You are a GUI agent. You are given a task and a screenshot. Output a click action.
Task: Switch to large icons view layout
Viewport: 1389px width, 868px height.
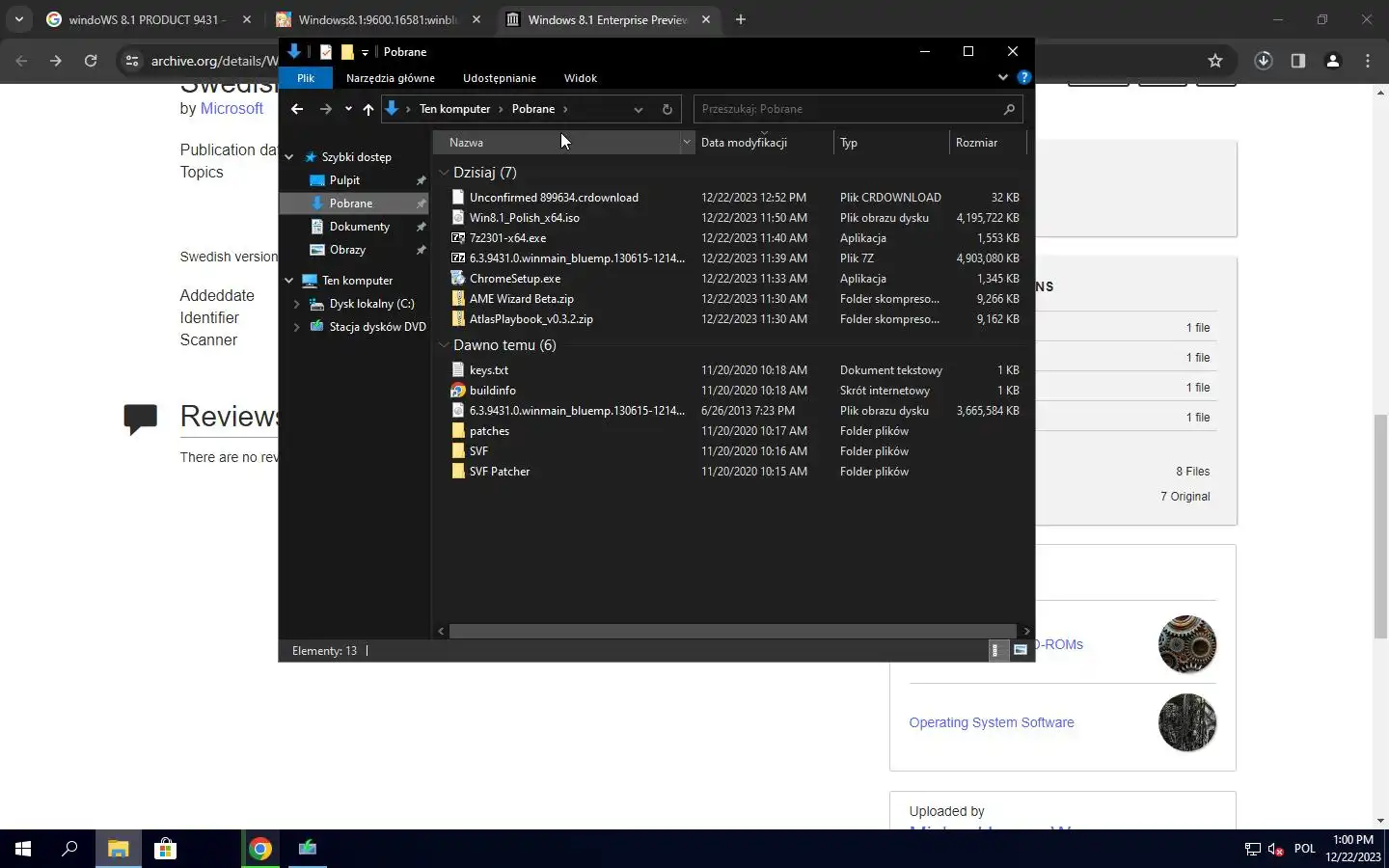click(1020, 650)
